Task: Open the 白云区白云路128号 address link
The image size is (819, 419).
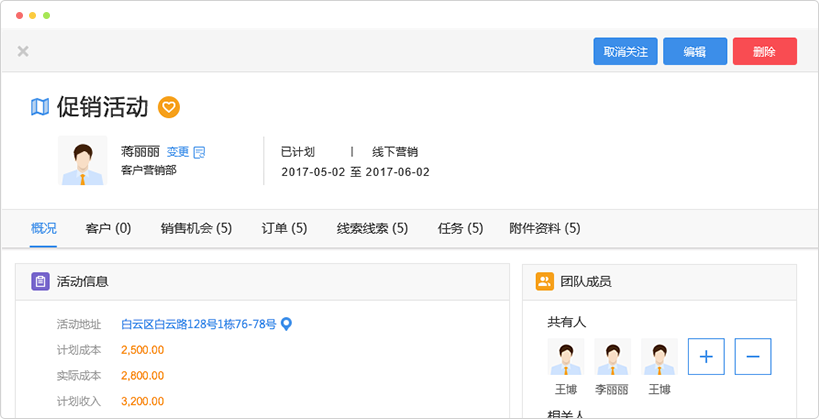Action: (x=198, y=324)
